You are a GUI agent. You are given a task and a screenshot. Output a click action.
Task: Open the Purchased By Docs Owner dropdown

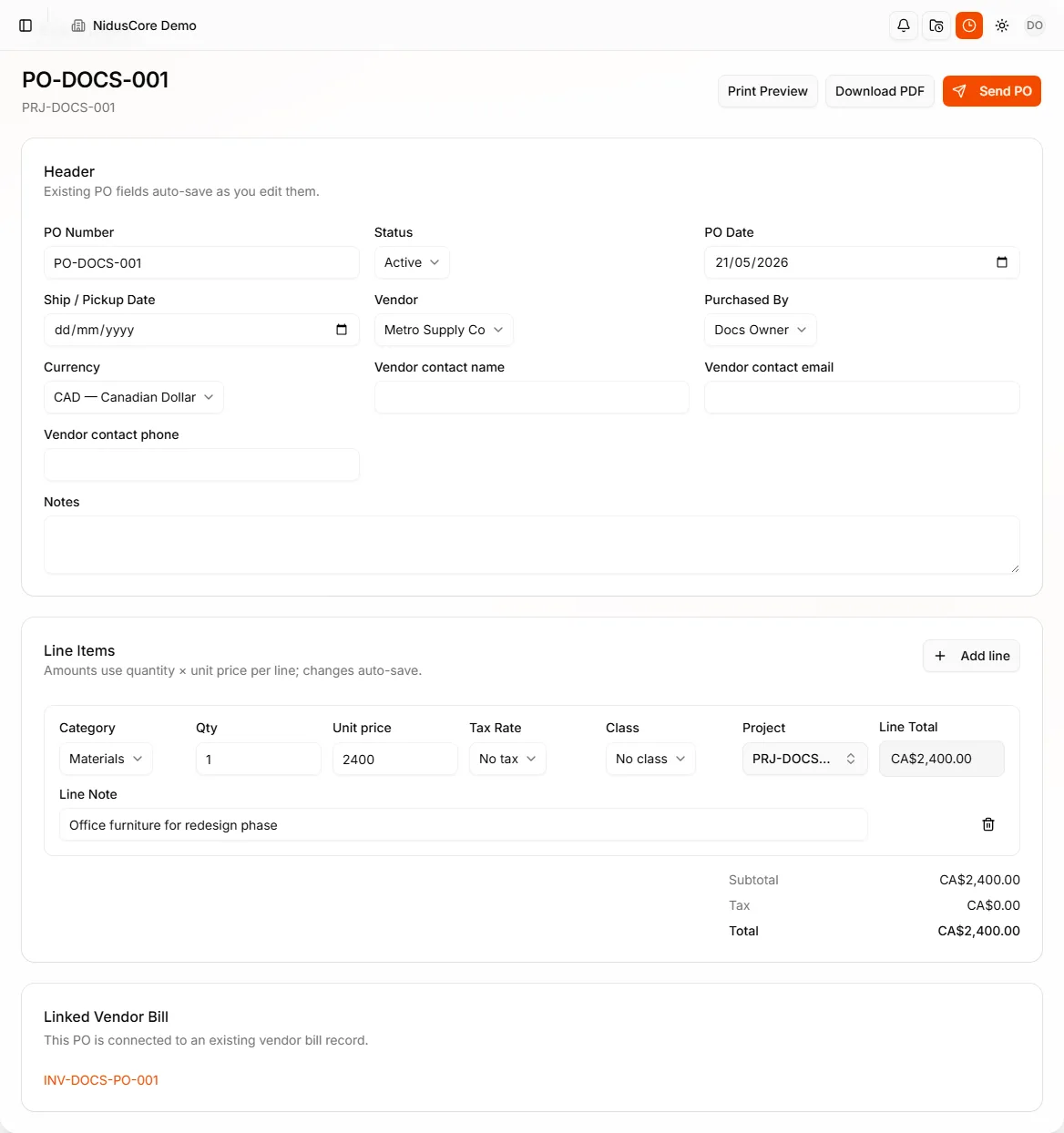click(x=761, y=330)
